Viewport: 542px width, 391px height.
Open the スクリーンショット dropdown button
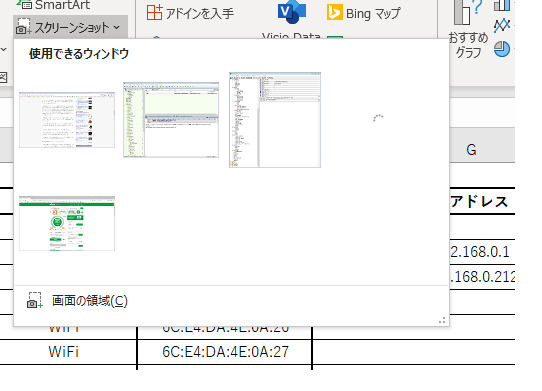(x=70, y=27)
